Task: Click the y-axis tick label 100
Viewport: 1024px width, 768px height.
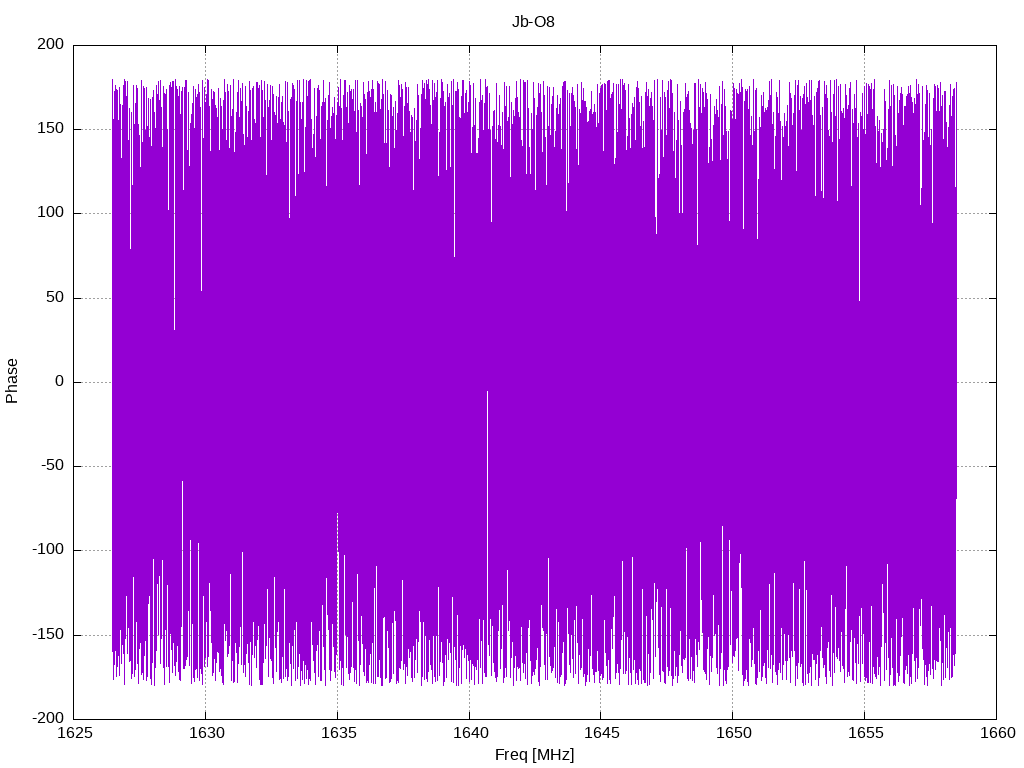Action: coord(51,213)
